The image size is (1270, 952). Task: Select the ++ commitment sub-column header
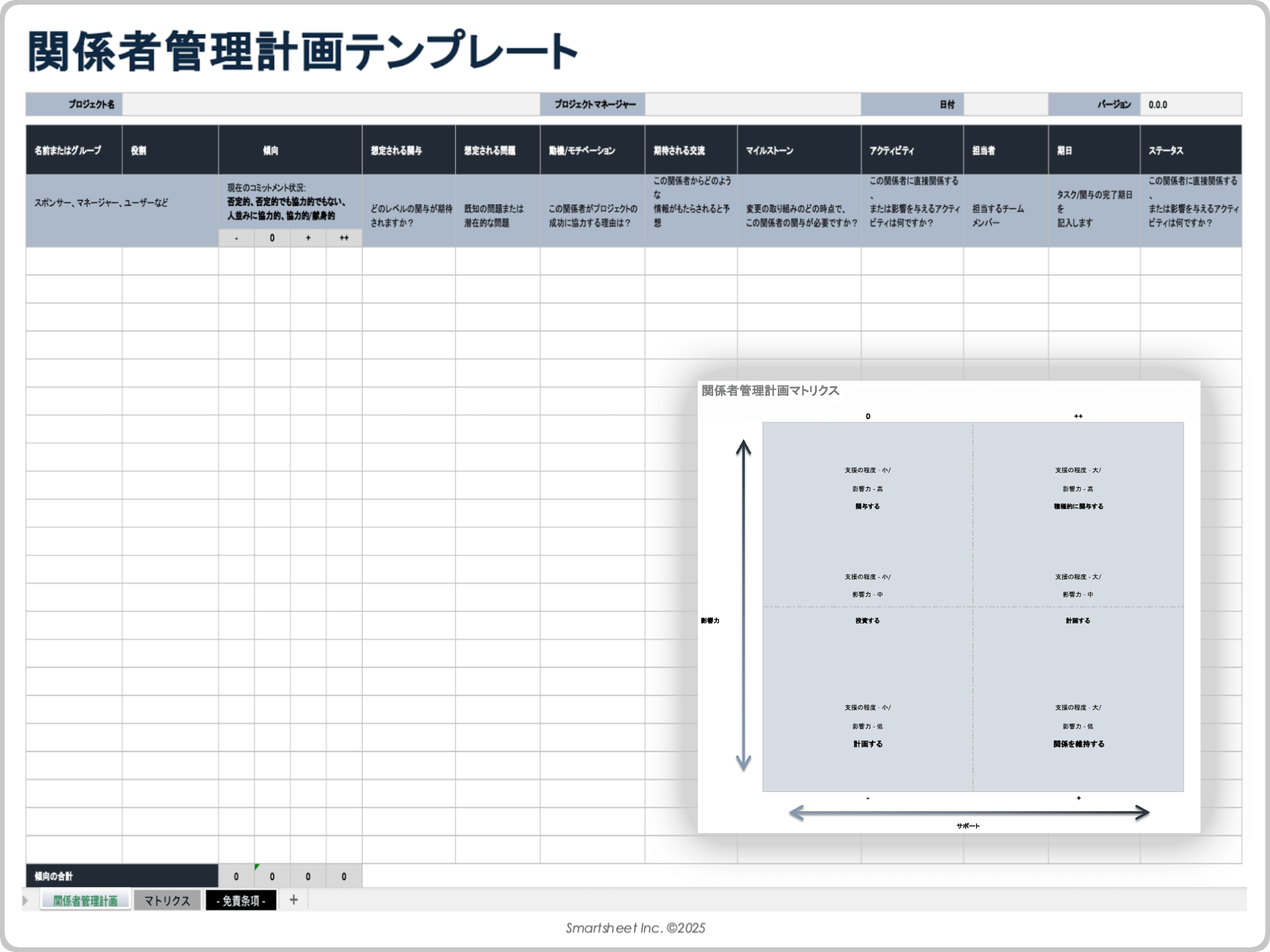(x=344, y=237)
